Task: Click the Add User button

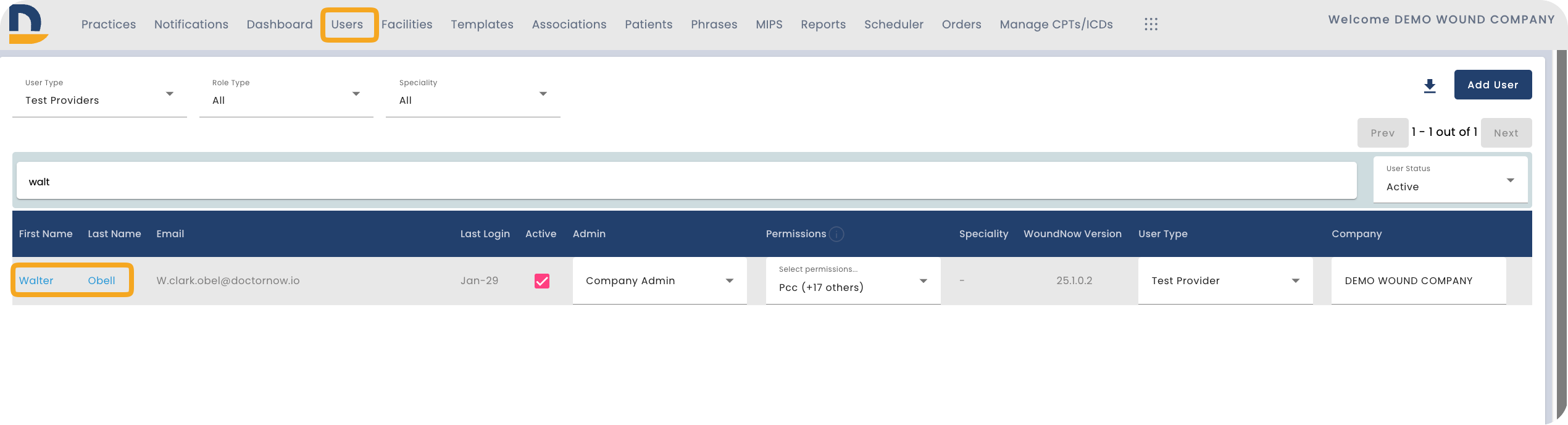Action: pos(1493,85)
